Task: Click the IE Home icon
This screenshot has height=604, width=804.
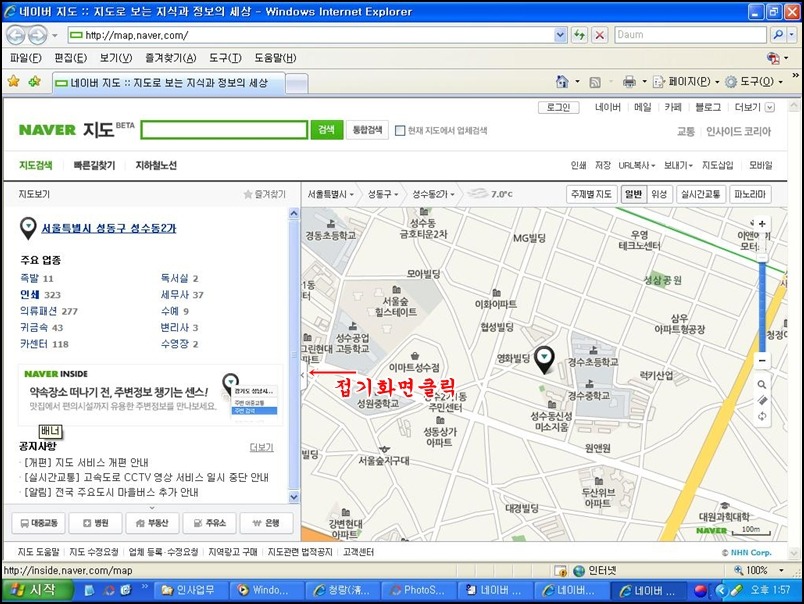Action: [x=562, y=82]
